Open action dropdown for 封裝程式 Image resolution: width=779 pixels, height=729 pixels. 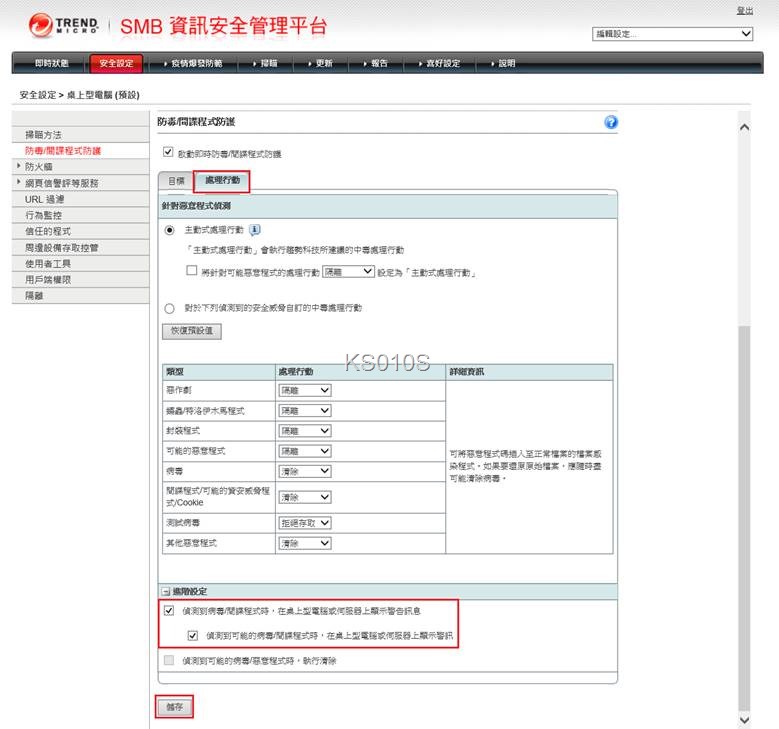(x=305, y=431)
